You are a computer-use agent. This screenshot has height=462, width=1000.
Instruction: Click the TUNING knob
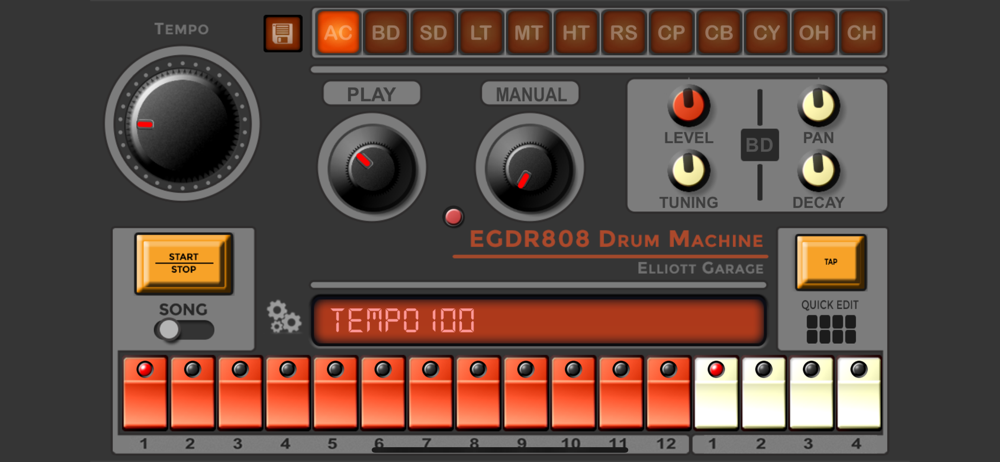(x=689, y=171)
